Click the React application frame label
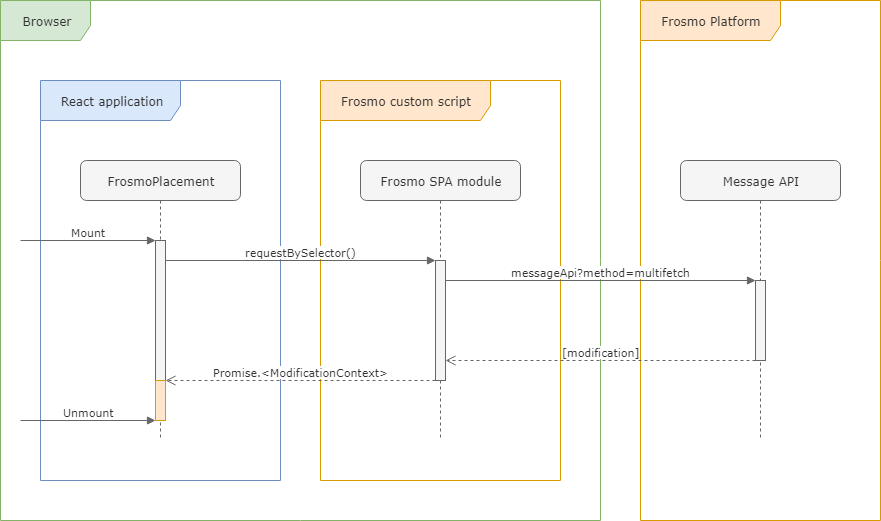The height and width of the screenshot is (521, 881). click(111, 101)
